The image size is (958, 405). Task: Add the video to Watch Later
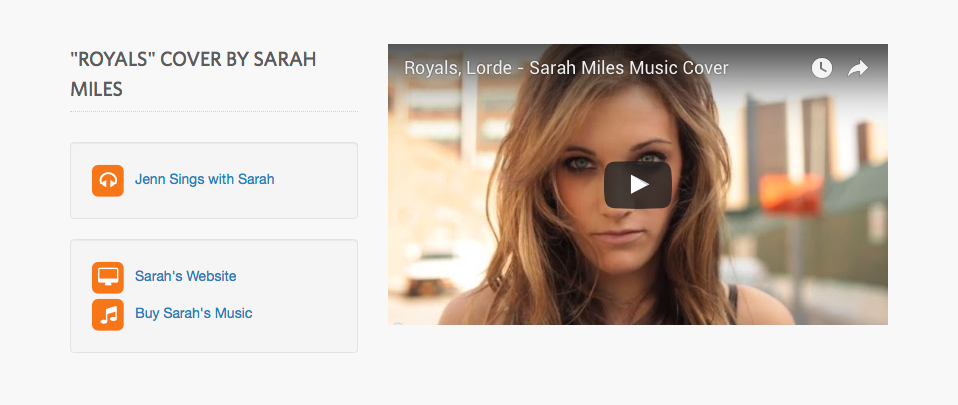[822, 68]
